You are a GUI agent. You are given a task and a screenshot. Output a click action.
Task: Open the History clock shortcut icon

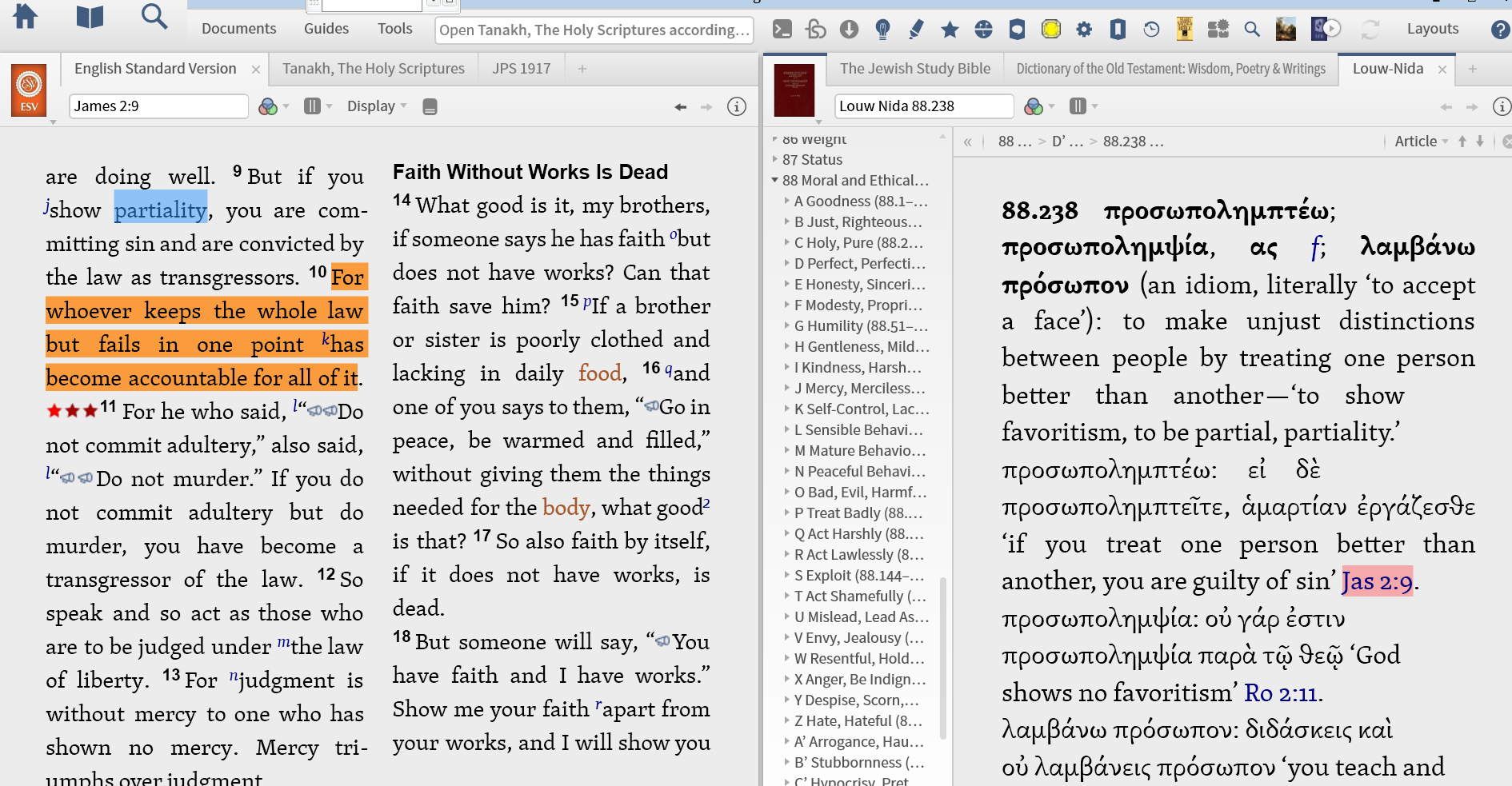[x=1151, y=30]
